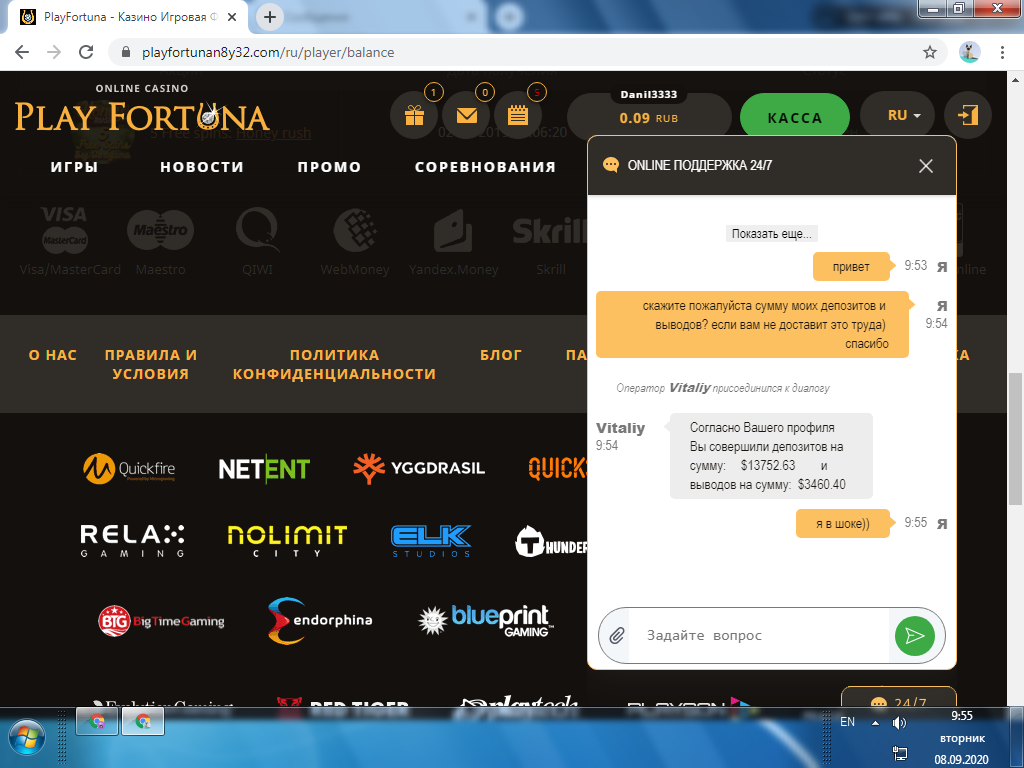Click the page vertical scrollbar
1024x768 pixels.
coord(1015,439)
